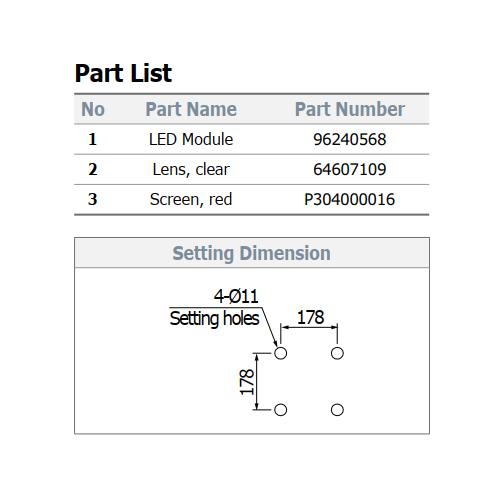Screen dimensions: 500x500
Task: Click the Screen, red part name
Action: click(x=191, y=199)
